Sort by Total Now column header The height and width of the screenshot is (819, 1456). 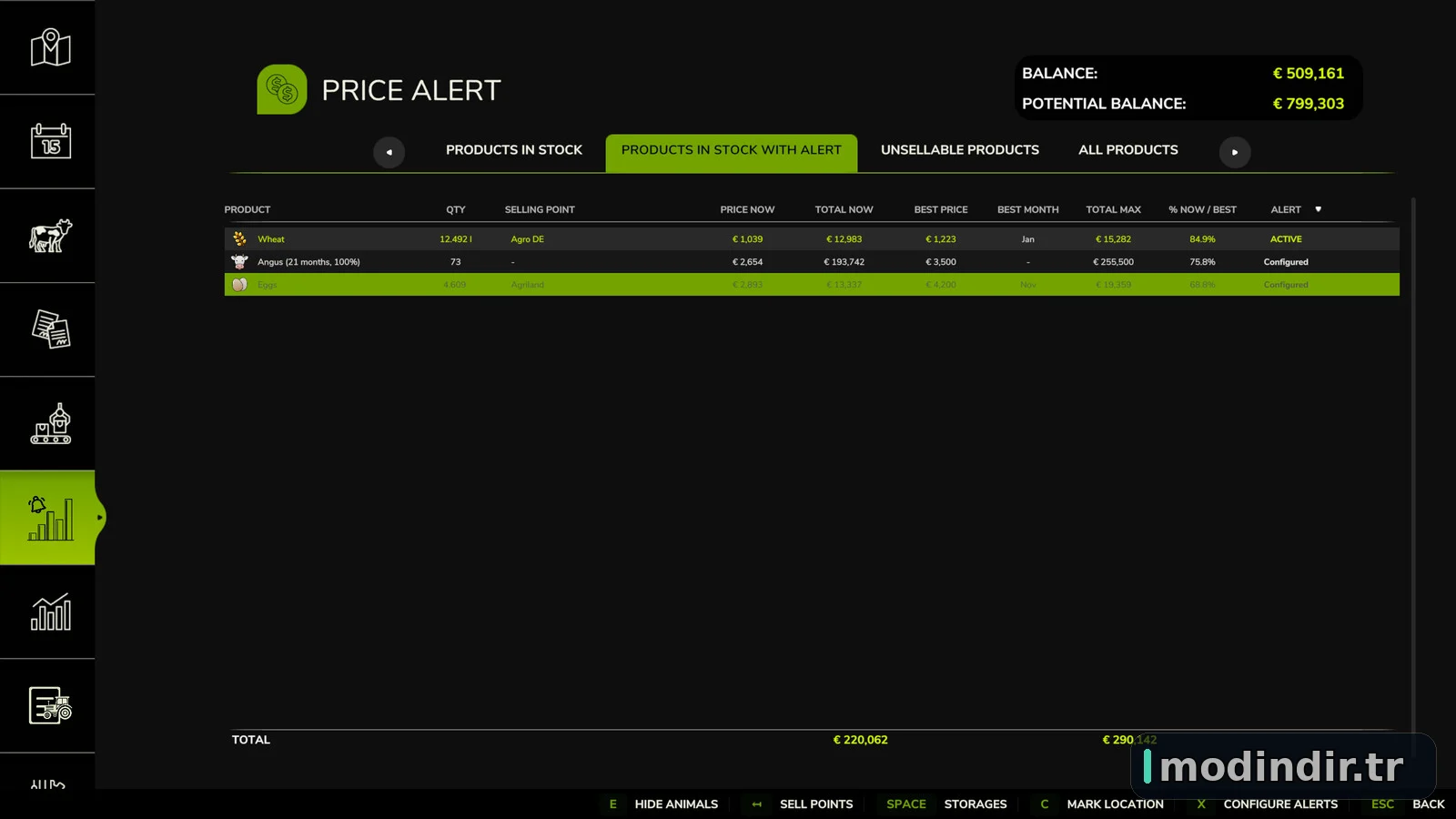[844, 209]
